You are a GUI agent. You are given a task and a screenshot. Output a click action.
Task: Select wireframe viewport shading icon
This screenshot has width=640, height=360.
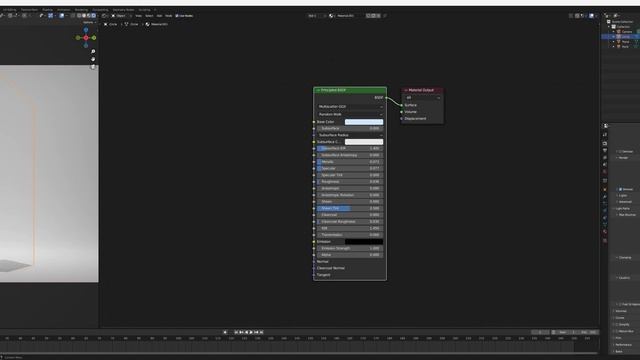[x=79, y=16]
